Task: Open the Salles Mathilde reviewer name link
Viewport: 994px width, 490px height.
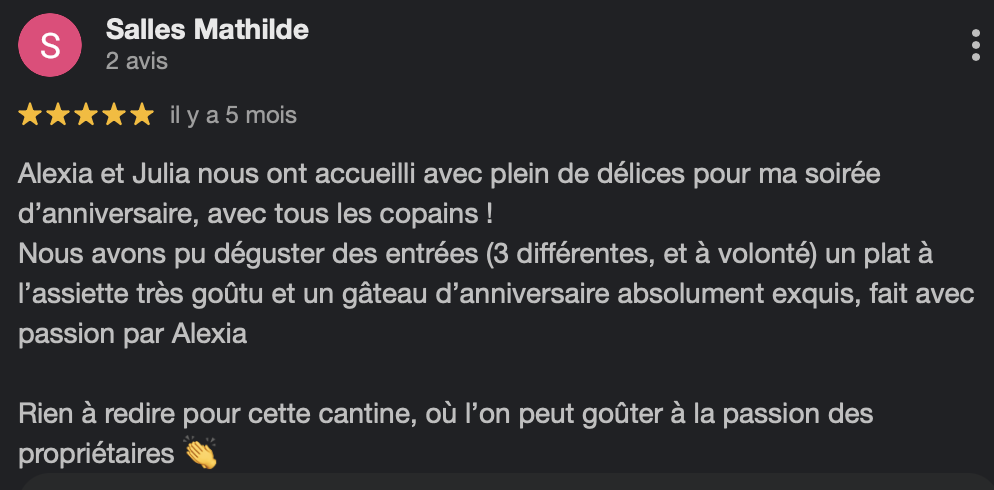Action: [207, 30]
